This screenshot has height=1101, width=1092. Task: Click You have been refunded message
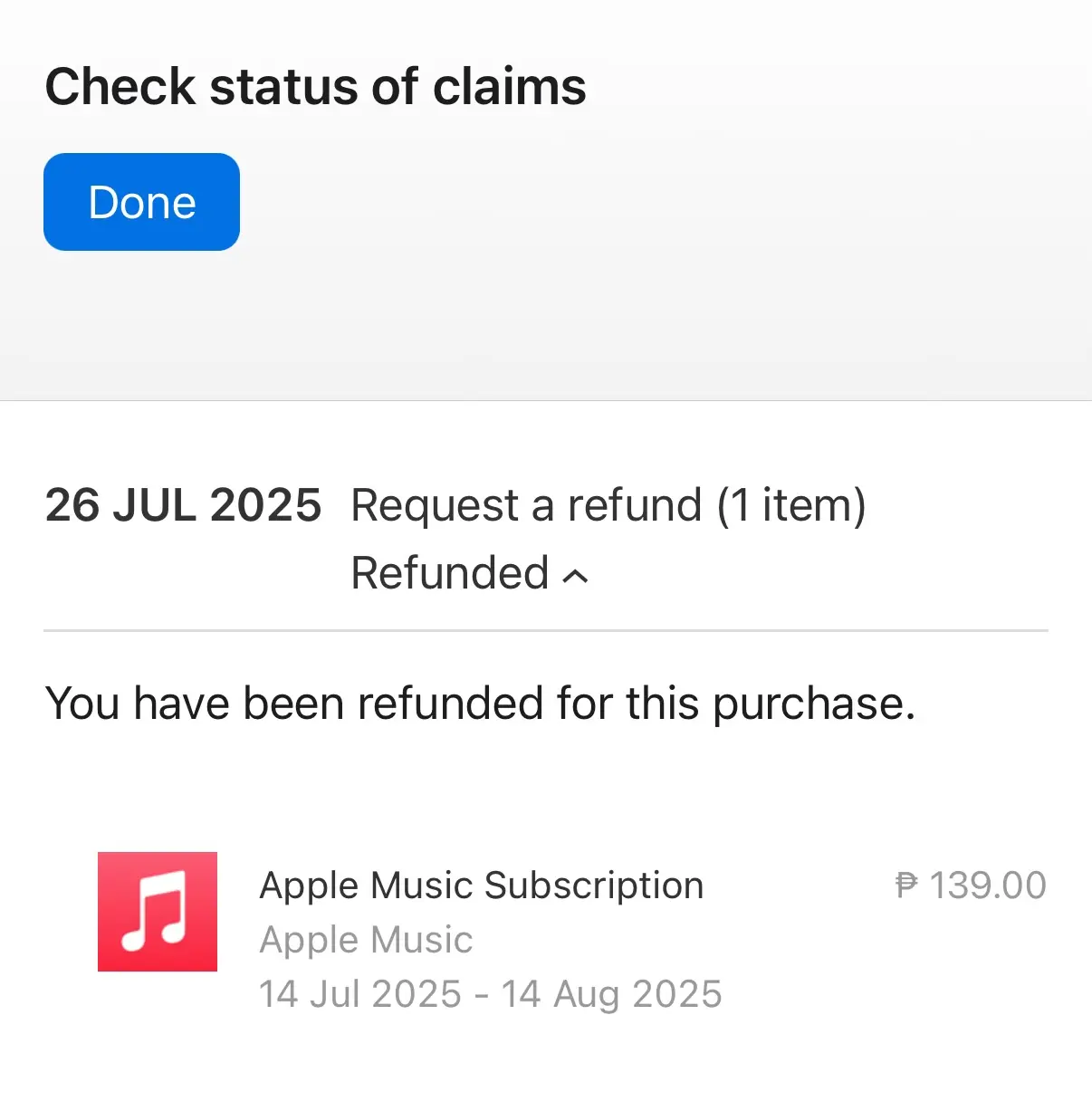tap(480, 704)
